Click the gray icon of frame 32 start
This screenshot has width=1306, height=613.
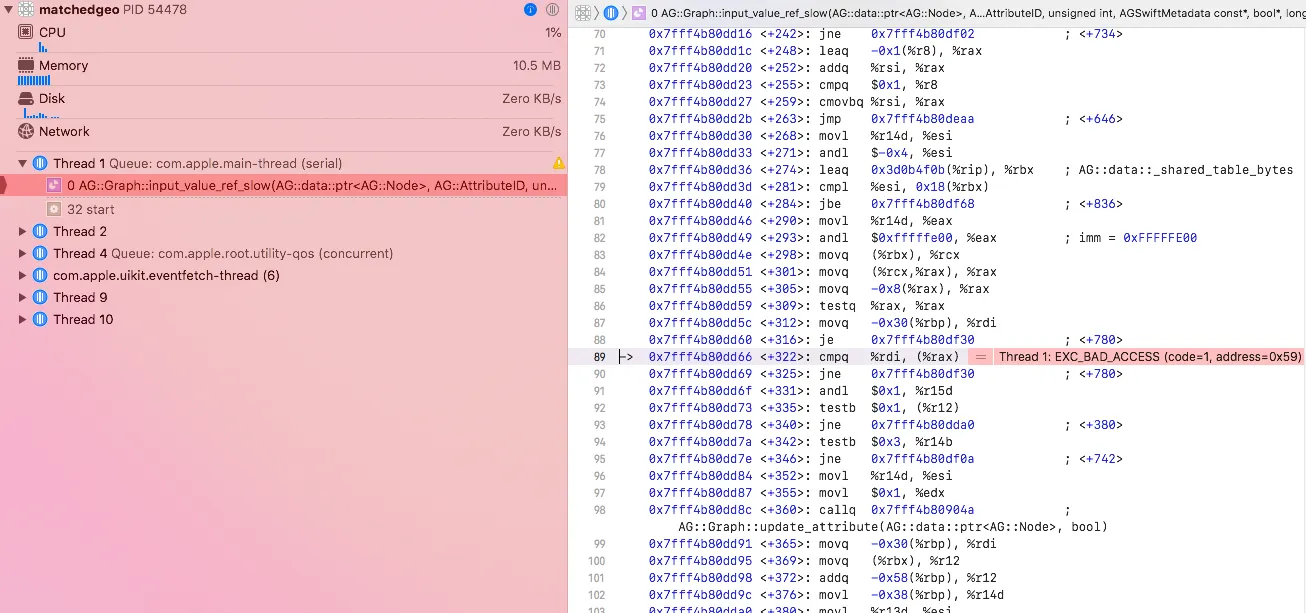pyautogui.click(x=54, y=209)
